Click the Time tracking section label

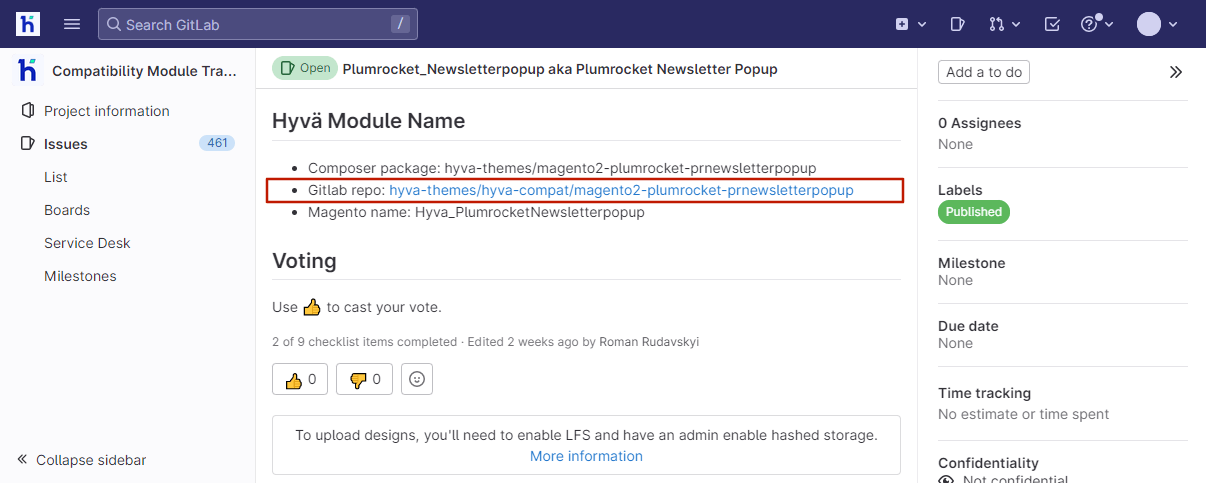[984, 393]
